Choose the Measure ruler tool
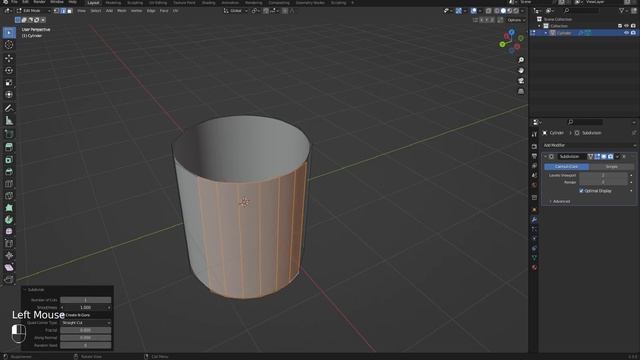 (9, 120)
